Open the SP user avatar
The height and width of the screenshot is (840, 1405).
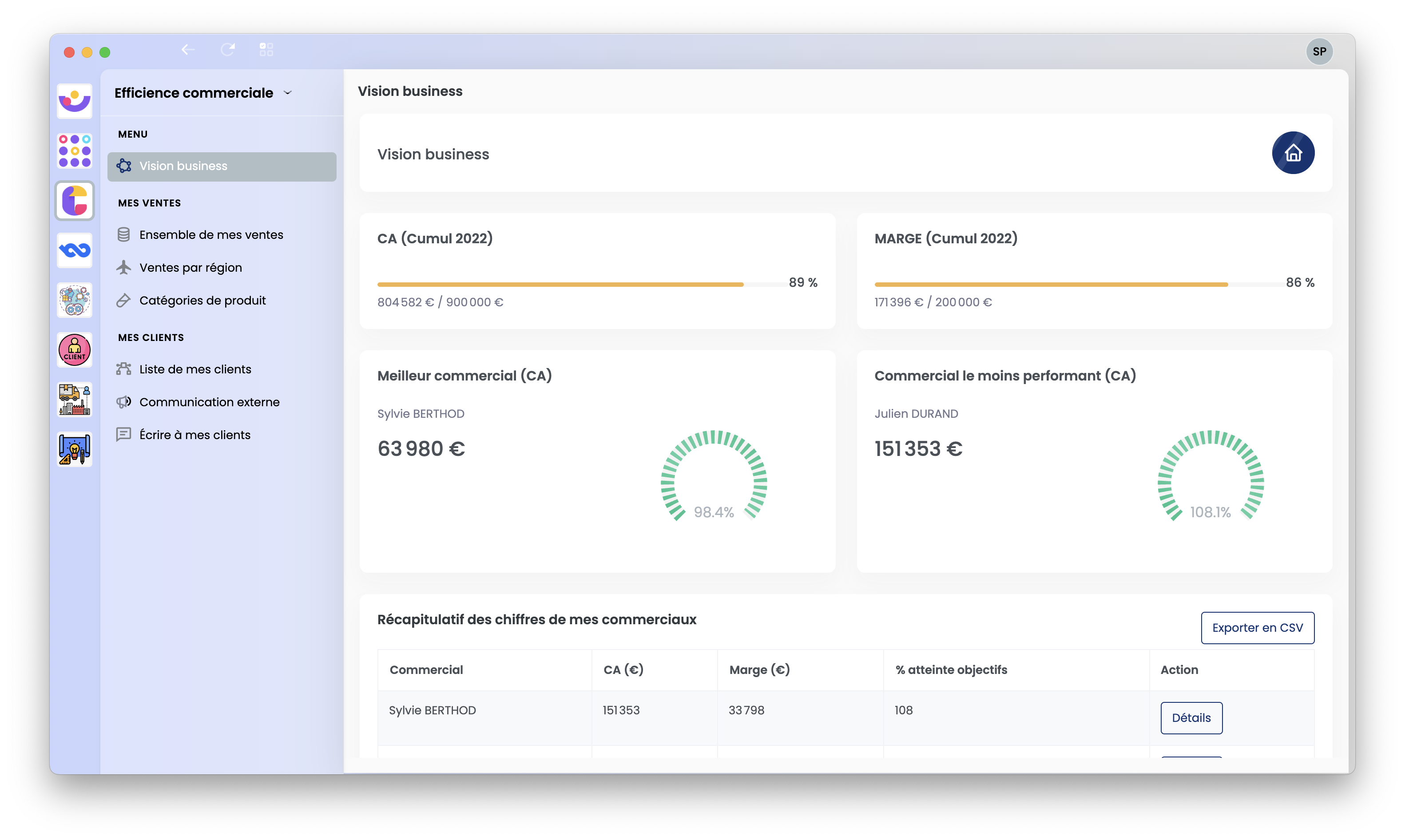(1319, 52)
